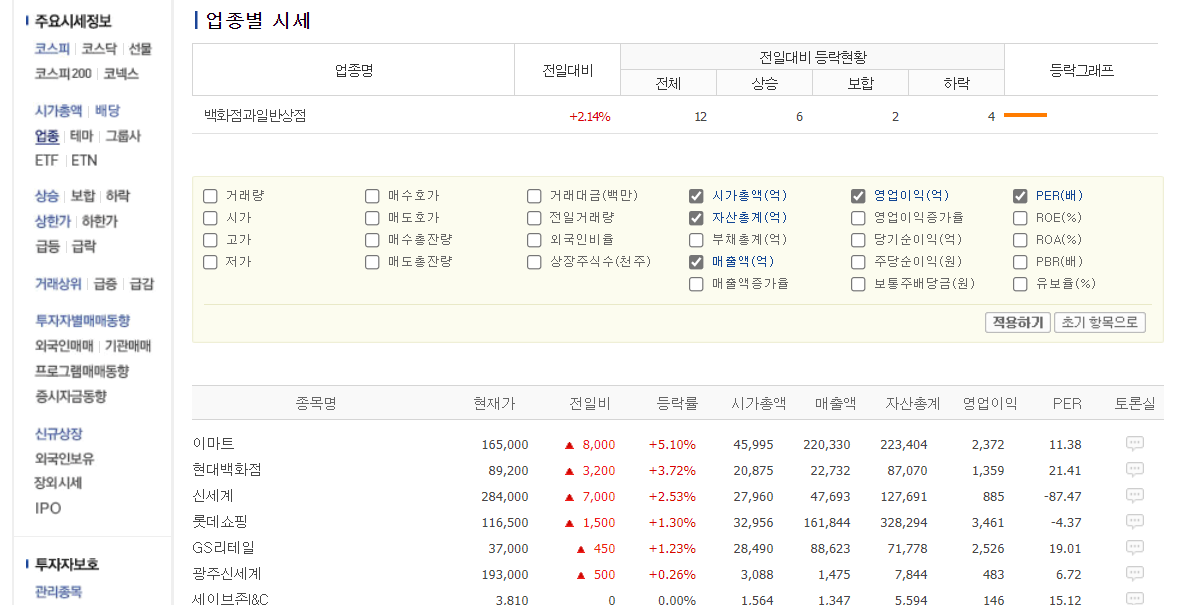
Task: Open 상한가 list link
Action: pos(52,221)
